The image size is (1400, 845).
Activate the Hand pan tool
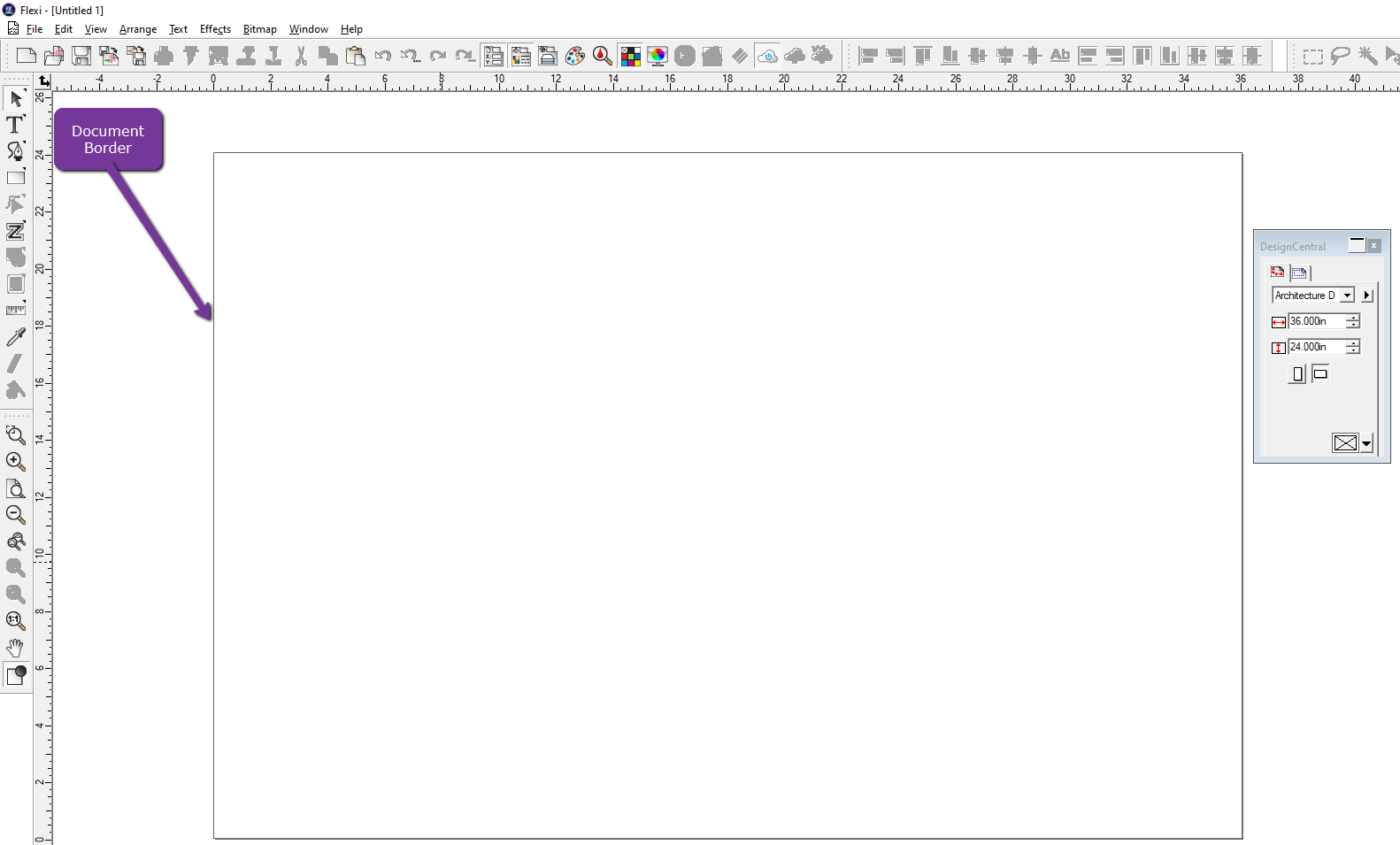(x=15, y=648)
